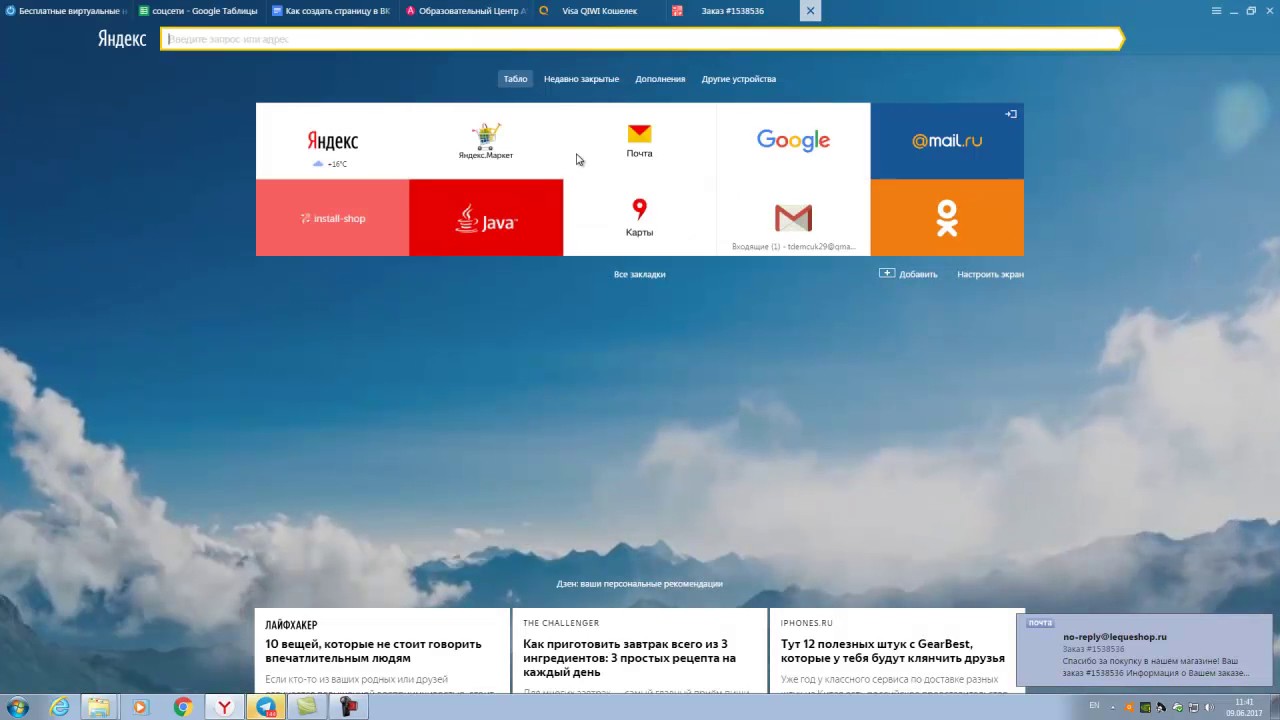Open the Windows Start menu

(18, 707)
